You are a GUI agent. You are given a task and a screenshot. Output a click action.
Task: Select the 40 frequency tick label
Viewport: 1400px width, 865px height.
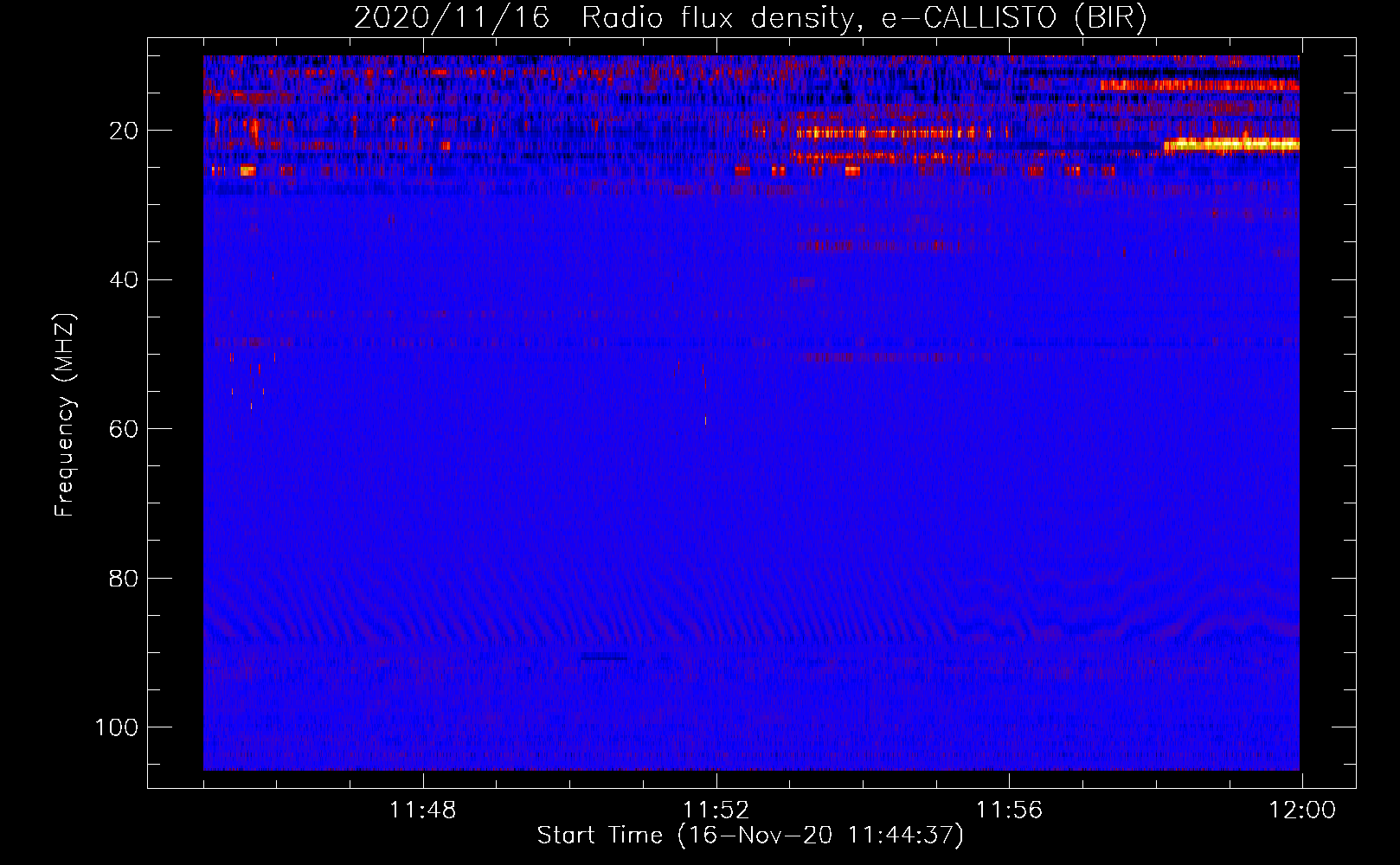124,280
